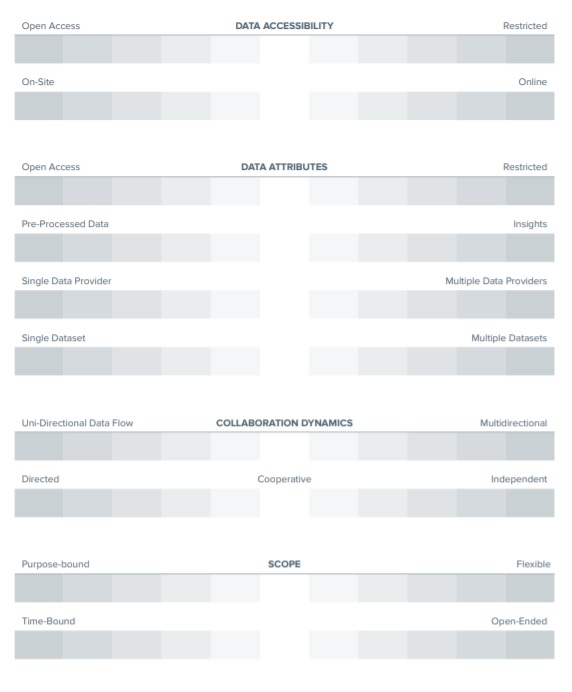Select the white center cell under Cooperative
This screenshot has height=692, width=572.
pyautogui.click(x=284, y=503)
